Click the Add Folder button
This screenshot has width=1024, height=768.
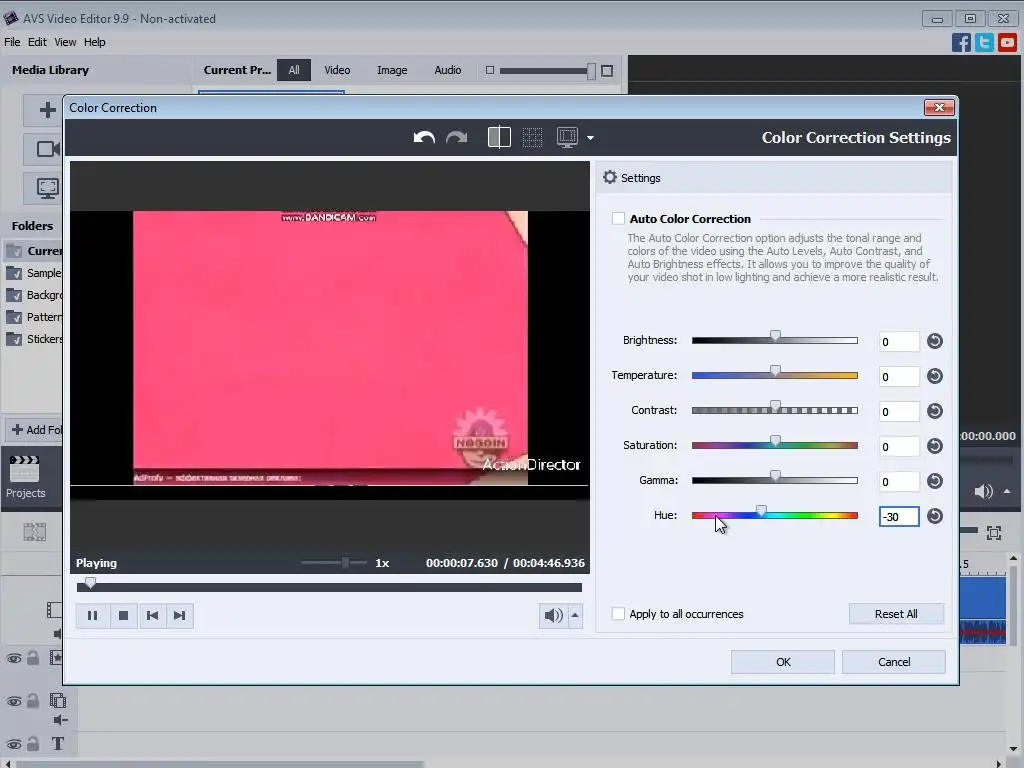point(35,430)
